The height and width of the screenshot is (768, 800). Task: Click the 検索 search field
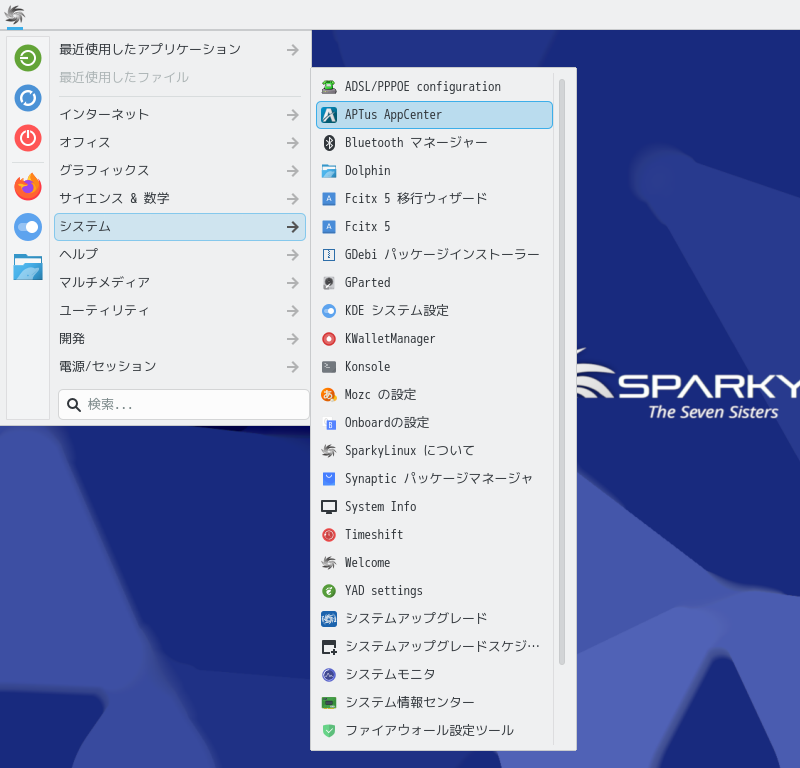(184, 405)
